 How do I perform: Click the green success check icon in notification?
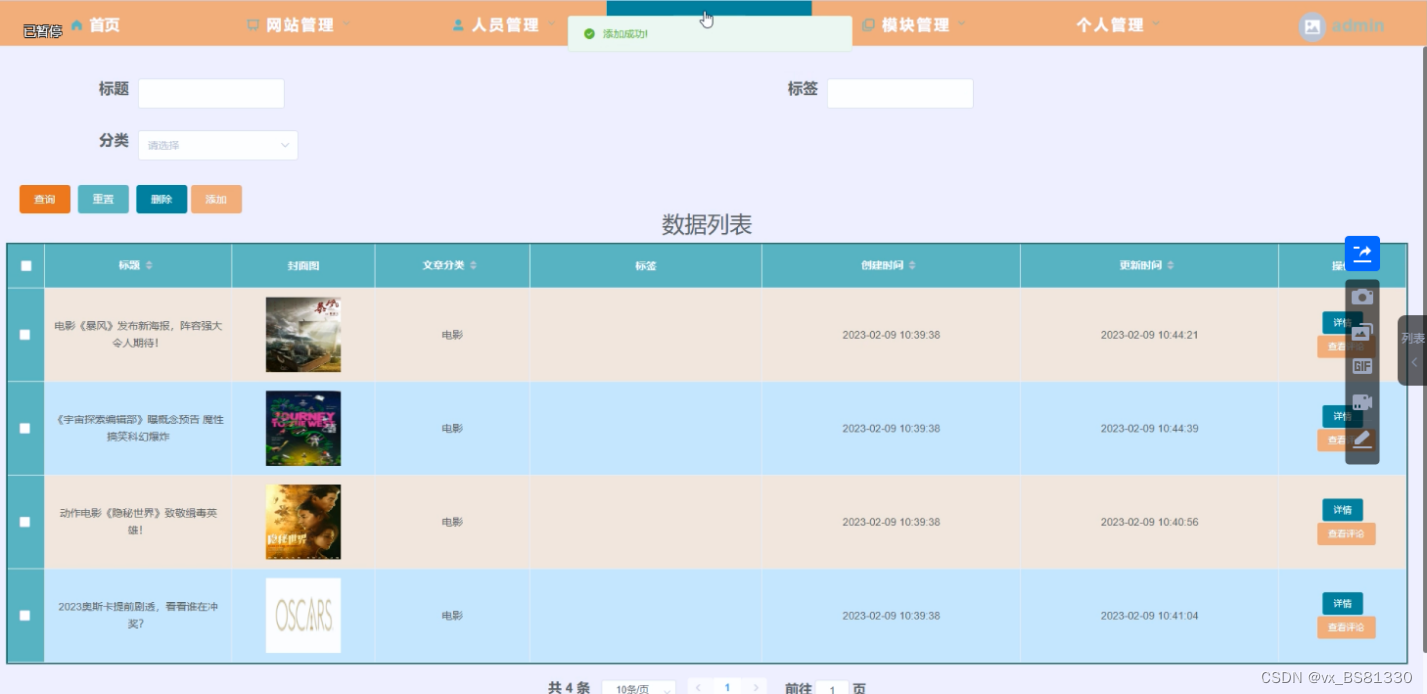coord(589,34)
